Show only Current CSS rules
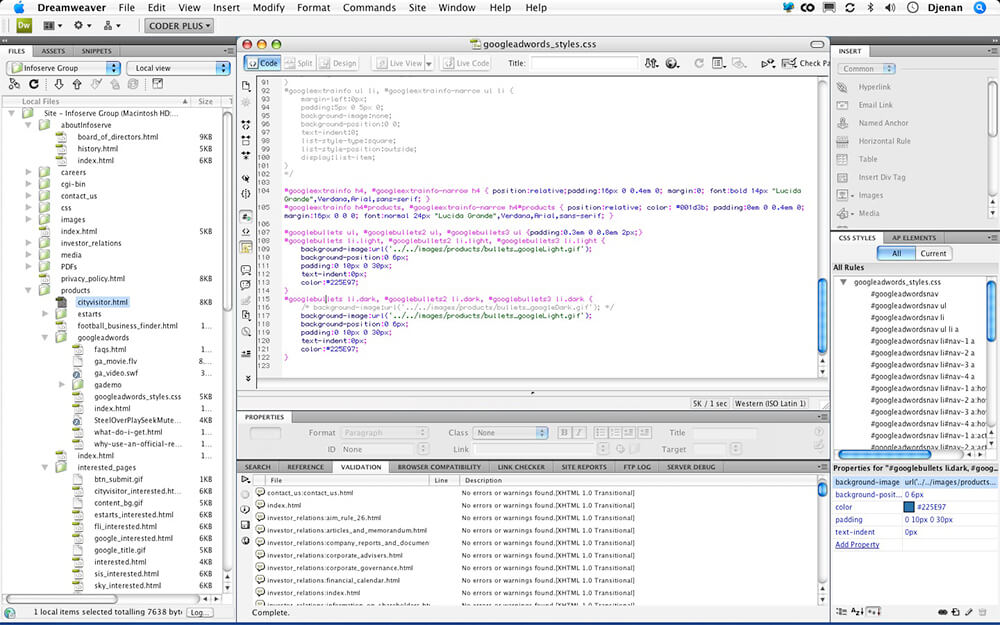1000x625 pixels. 933,254
